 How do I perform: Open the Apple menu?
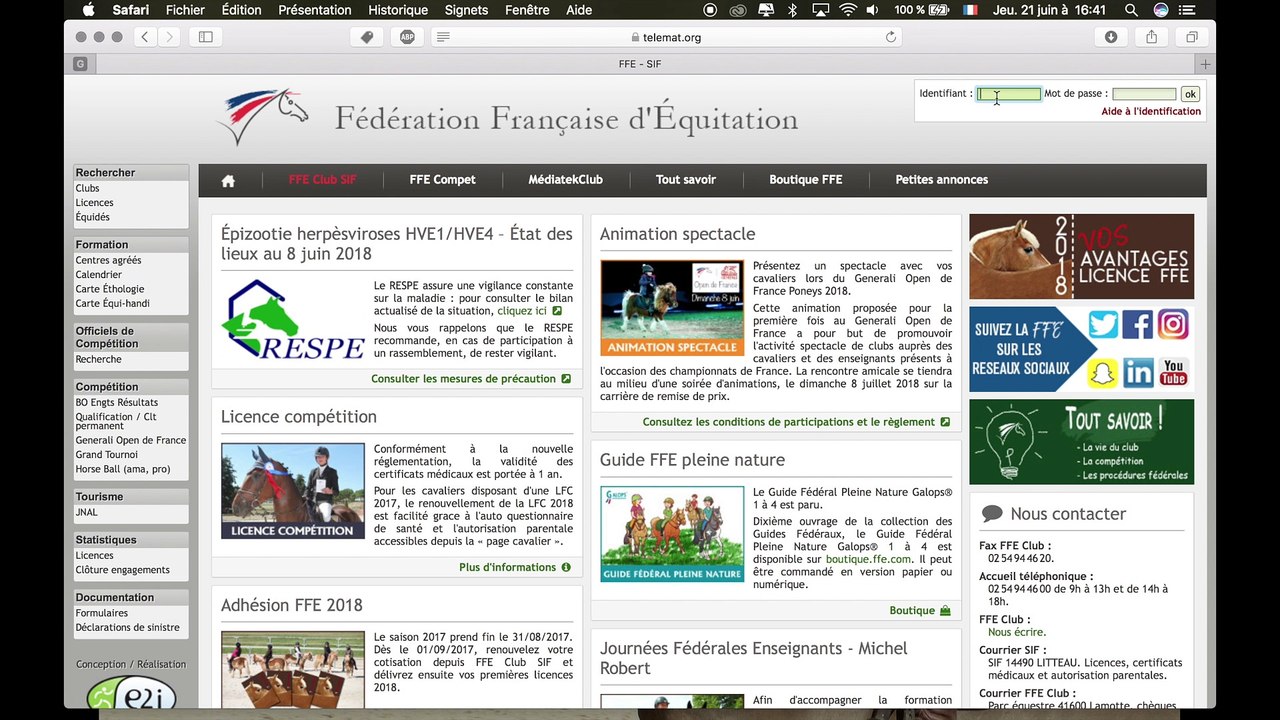tap(88, 10)
